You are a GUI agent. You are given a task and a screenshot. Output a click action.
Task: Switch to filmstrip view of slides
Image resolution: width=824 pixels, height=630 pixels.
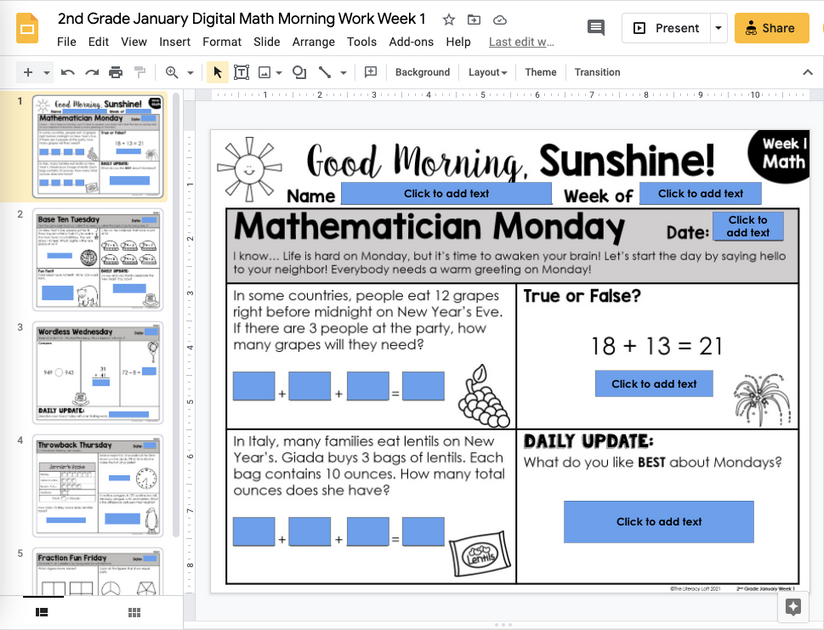pos(41,612)
